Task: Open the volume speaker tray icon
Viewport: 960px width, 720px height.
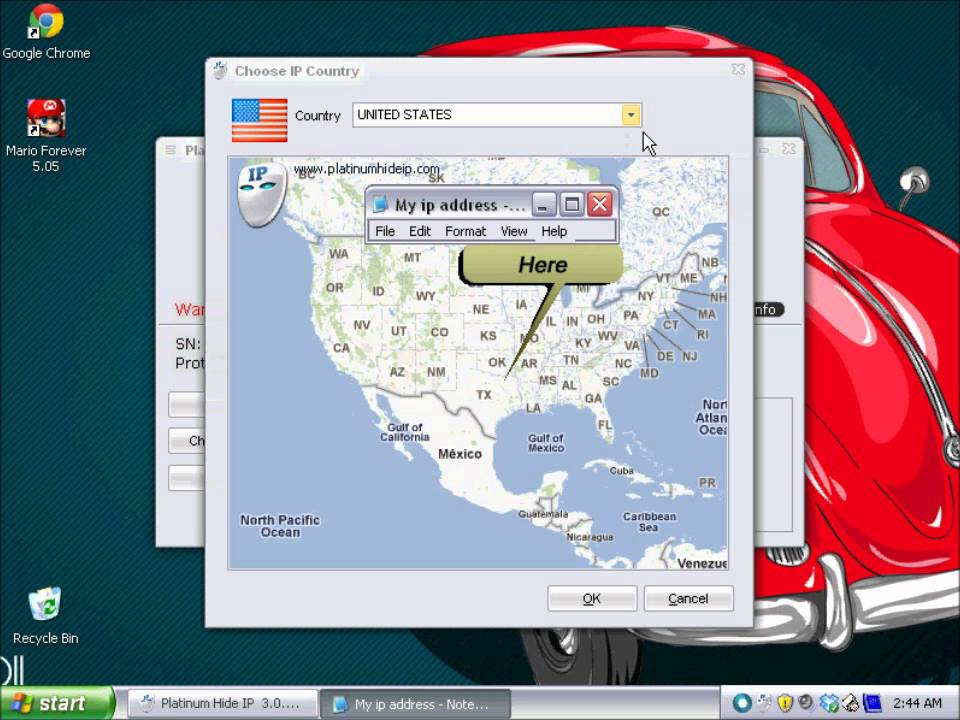Action: pyautogui.click(x=805, y=703)
